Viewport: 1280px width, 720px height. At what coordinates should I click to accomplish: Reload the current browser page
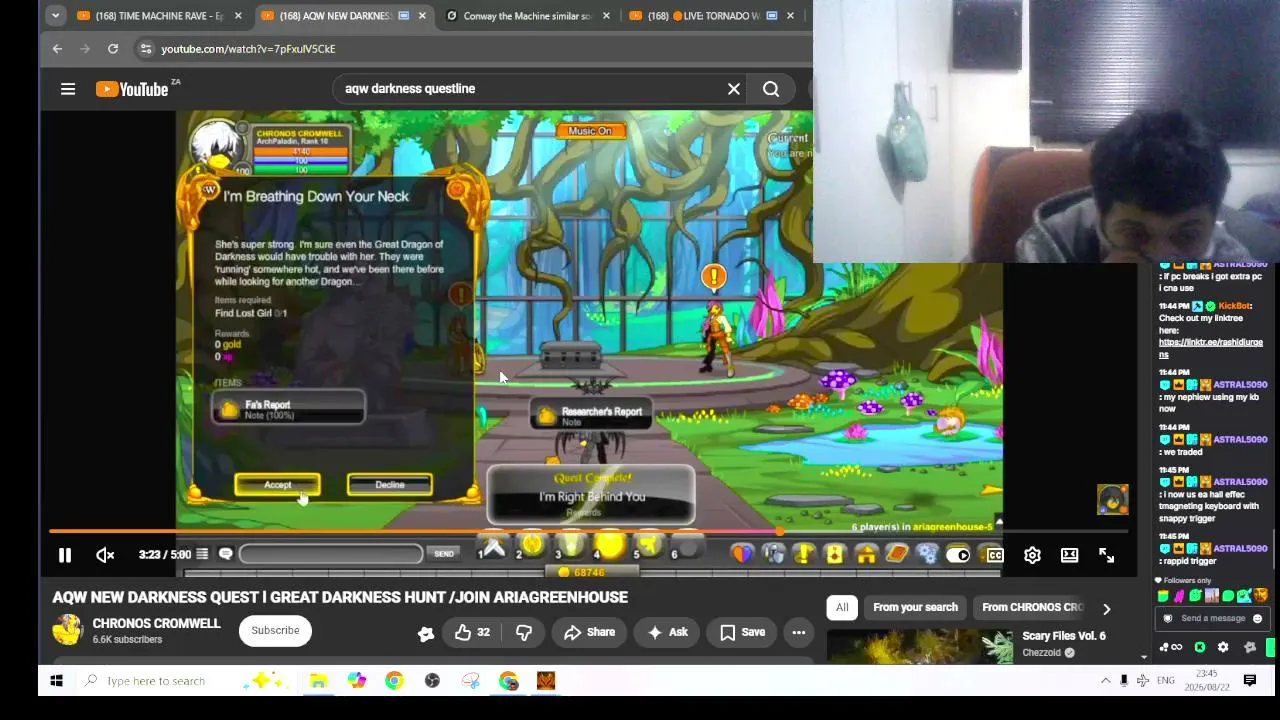pos(113,48)
